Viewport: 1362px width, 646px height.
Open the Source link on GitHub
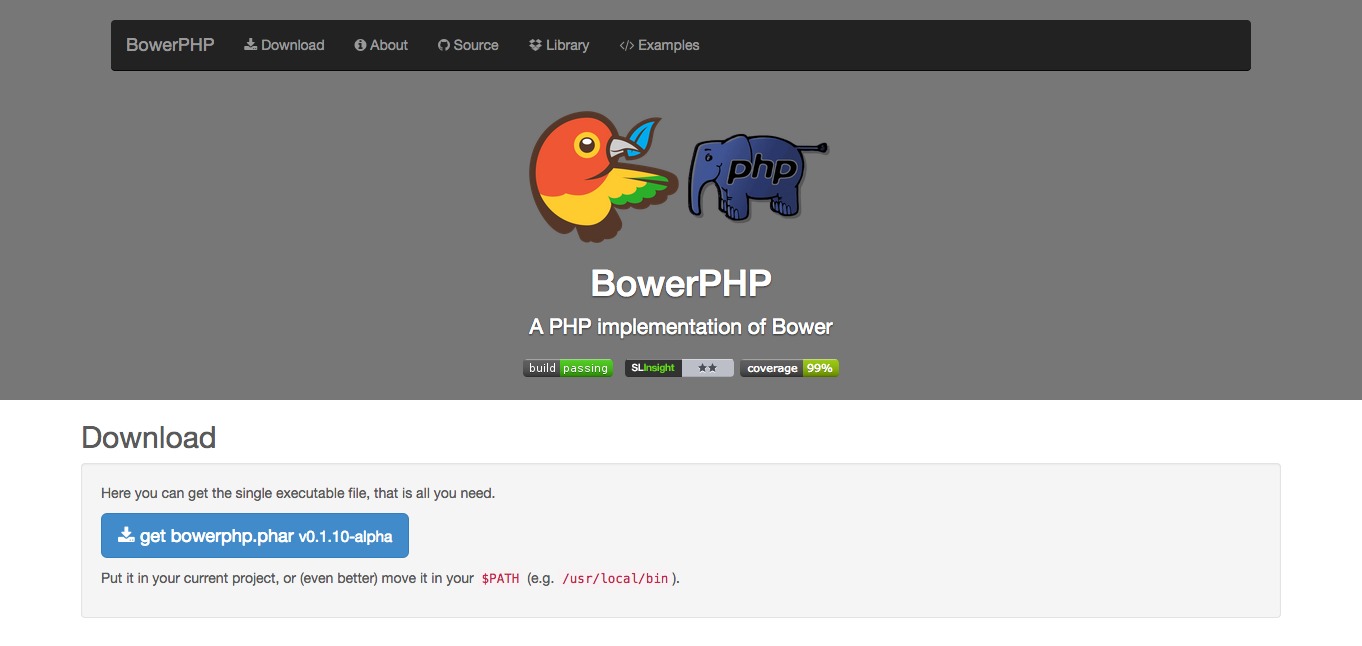pos(468,45)
